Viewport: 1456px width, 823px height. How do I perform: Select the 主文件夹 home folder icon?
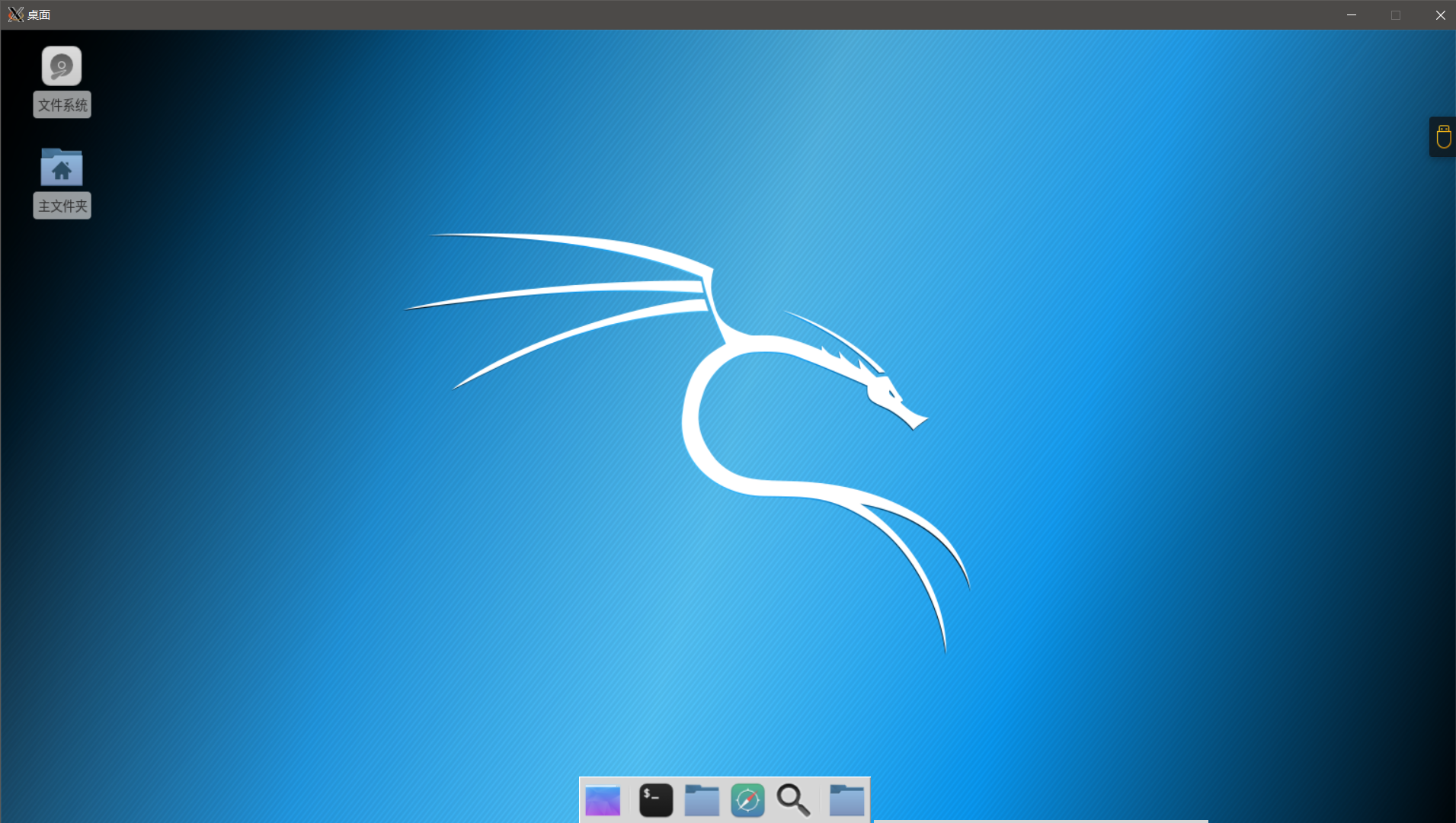(x=62, y=167)
